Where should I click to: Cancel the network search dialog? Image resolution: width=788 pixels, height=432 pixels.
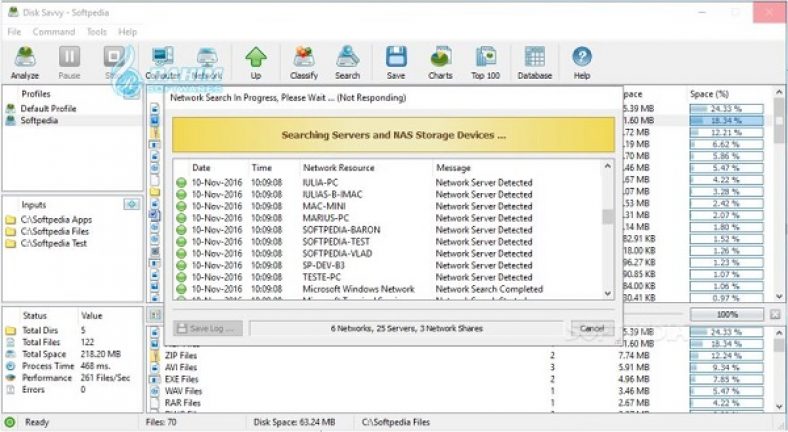(x=592, y=329)
